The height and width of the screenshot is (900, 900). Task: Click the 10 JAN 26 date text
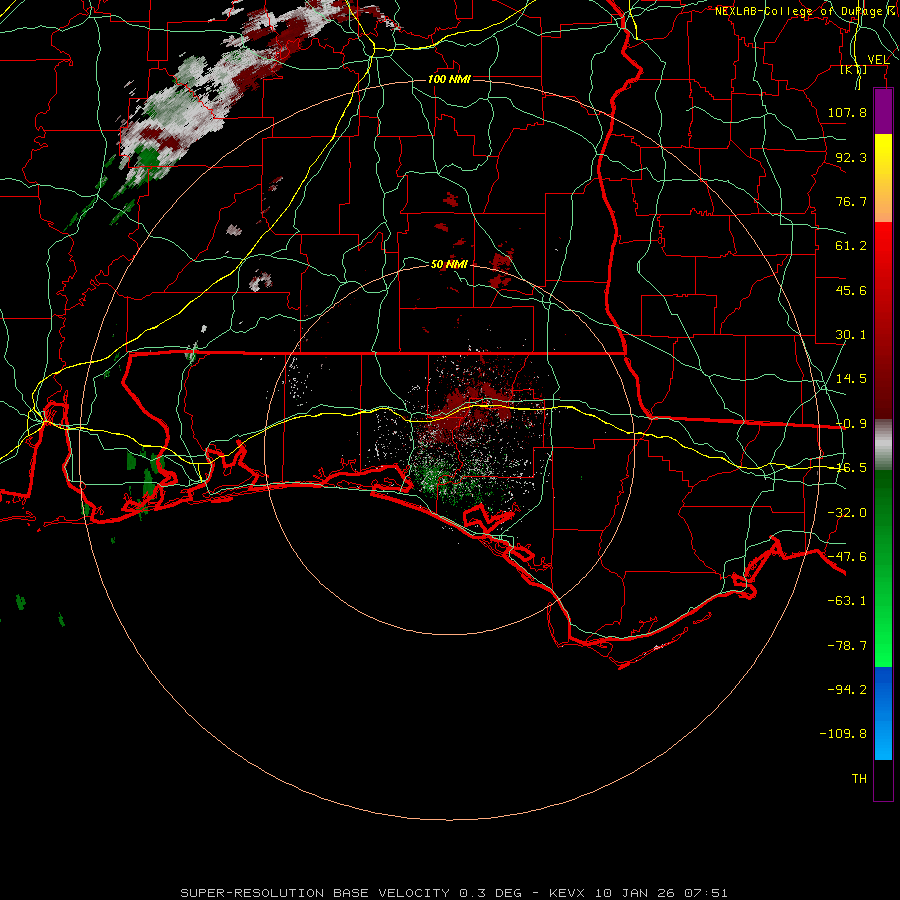pos(635,893)
